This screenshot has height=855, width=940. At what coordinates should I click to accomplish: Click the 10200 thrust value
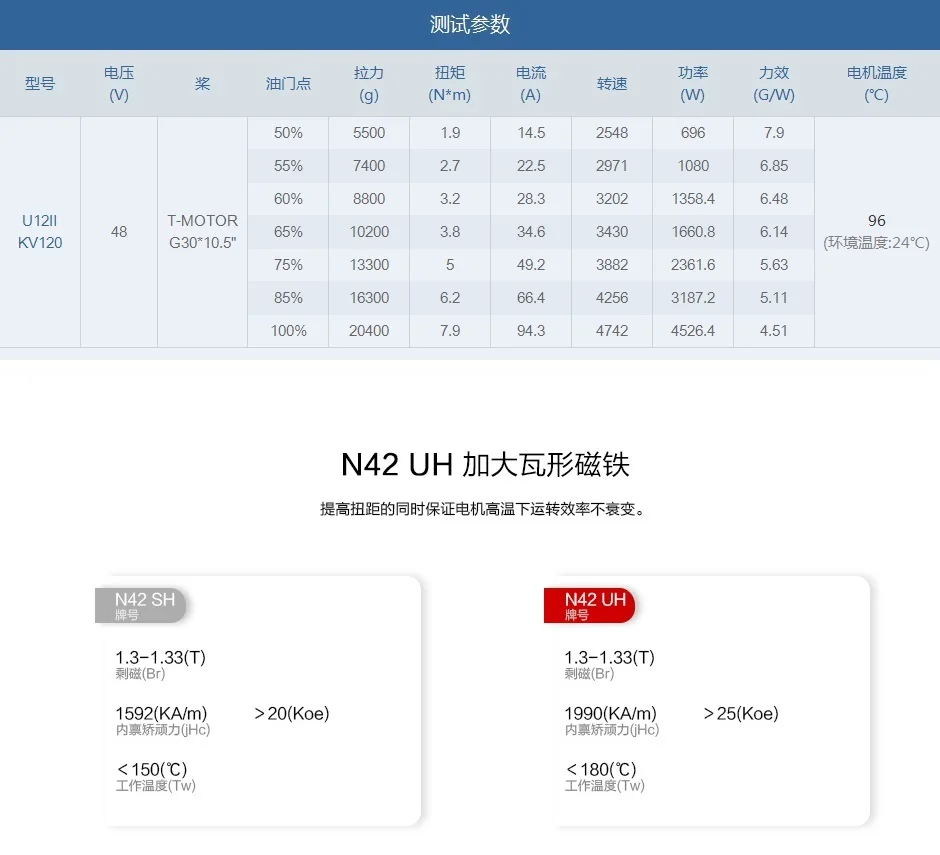[369, 231]
